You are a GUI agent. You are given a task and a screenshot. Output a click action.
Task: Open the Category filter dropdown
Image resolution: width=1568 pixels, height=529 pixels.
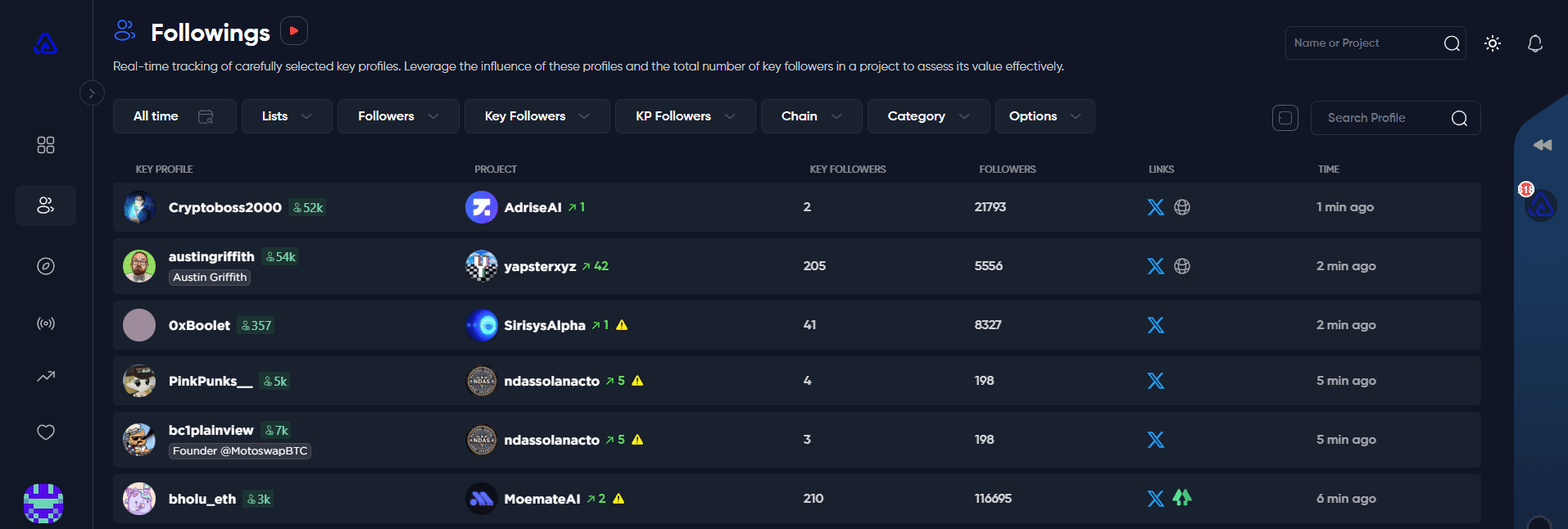[927, 116]
